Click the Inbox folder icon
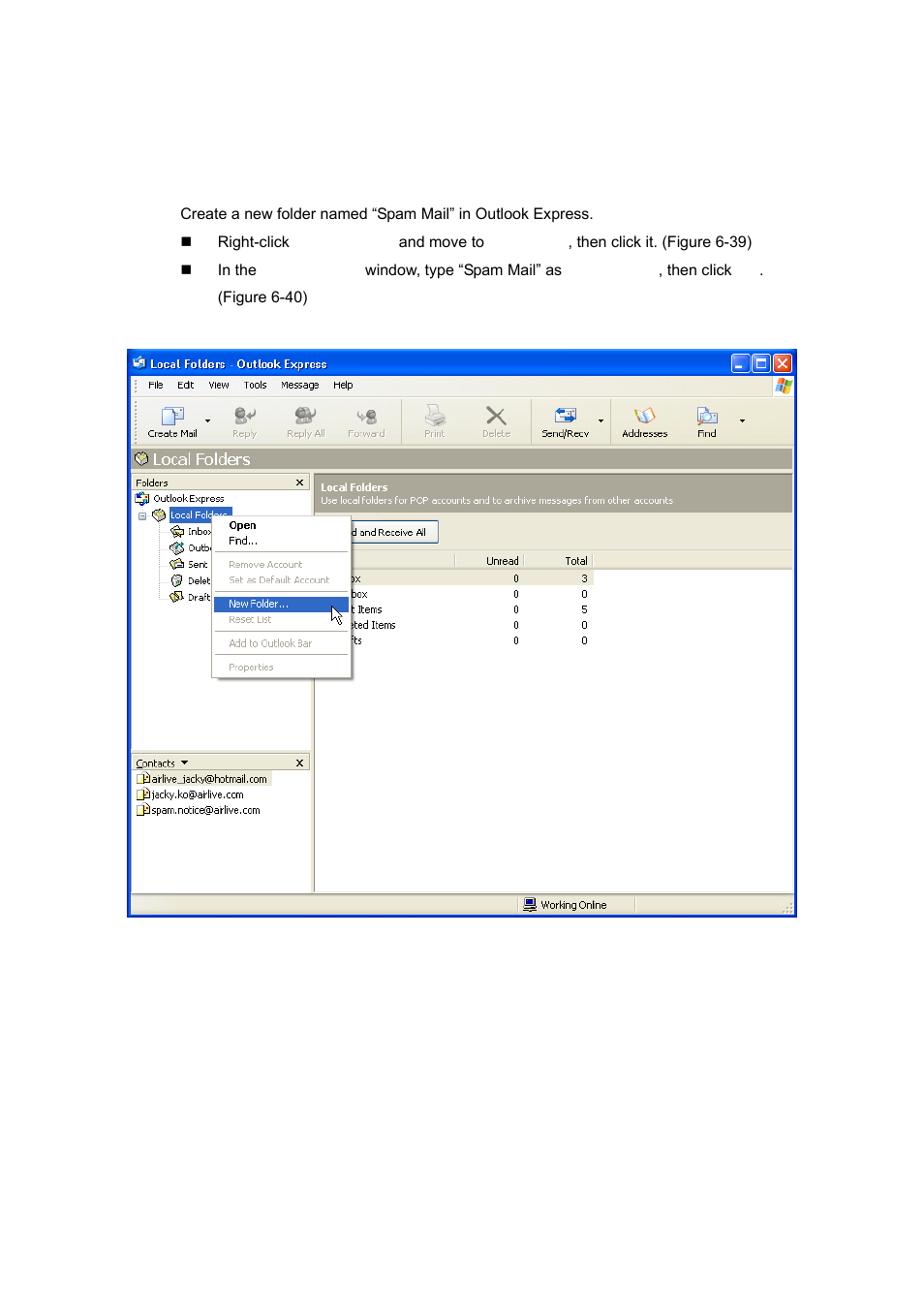Viewport: 924px width, 1308px height. coord(177,531)
